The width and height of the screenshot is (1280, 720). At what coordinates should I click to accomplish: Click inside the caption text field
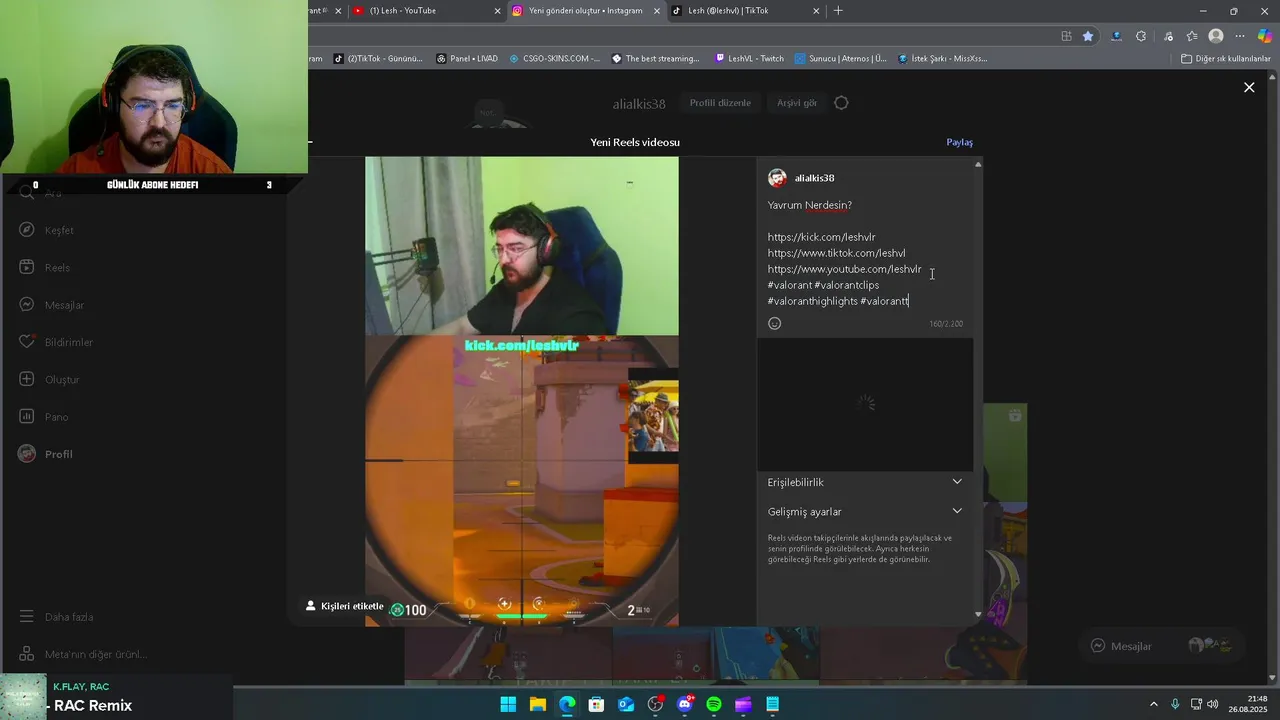[865, 253]
